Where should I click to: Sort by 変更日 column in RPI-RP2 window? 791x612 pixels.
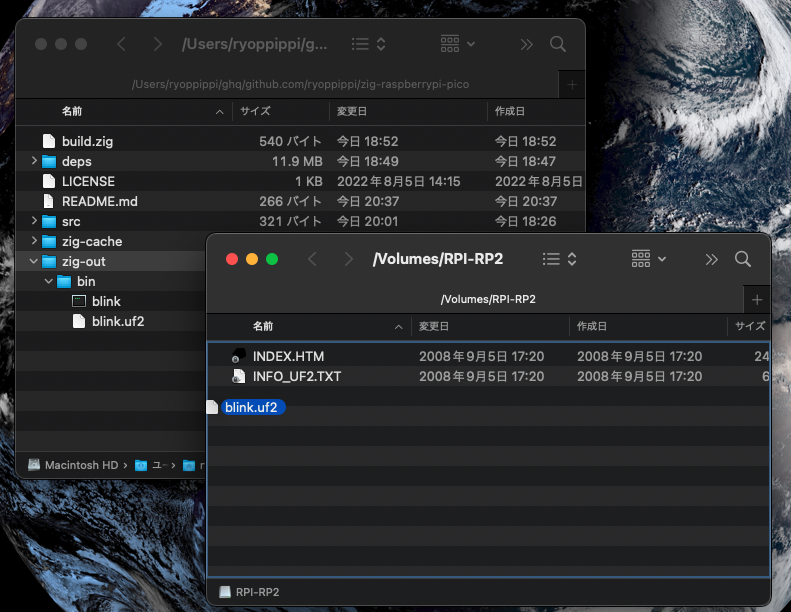[434, 326]
